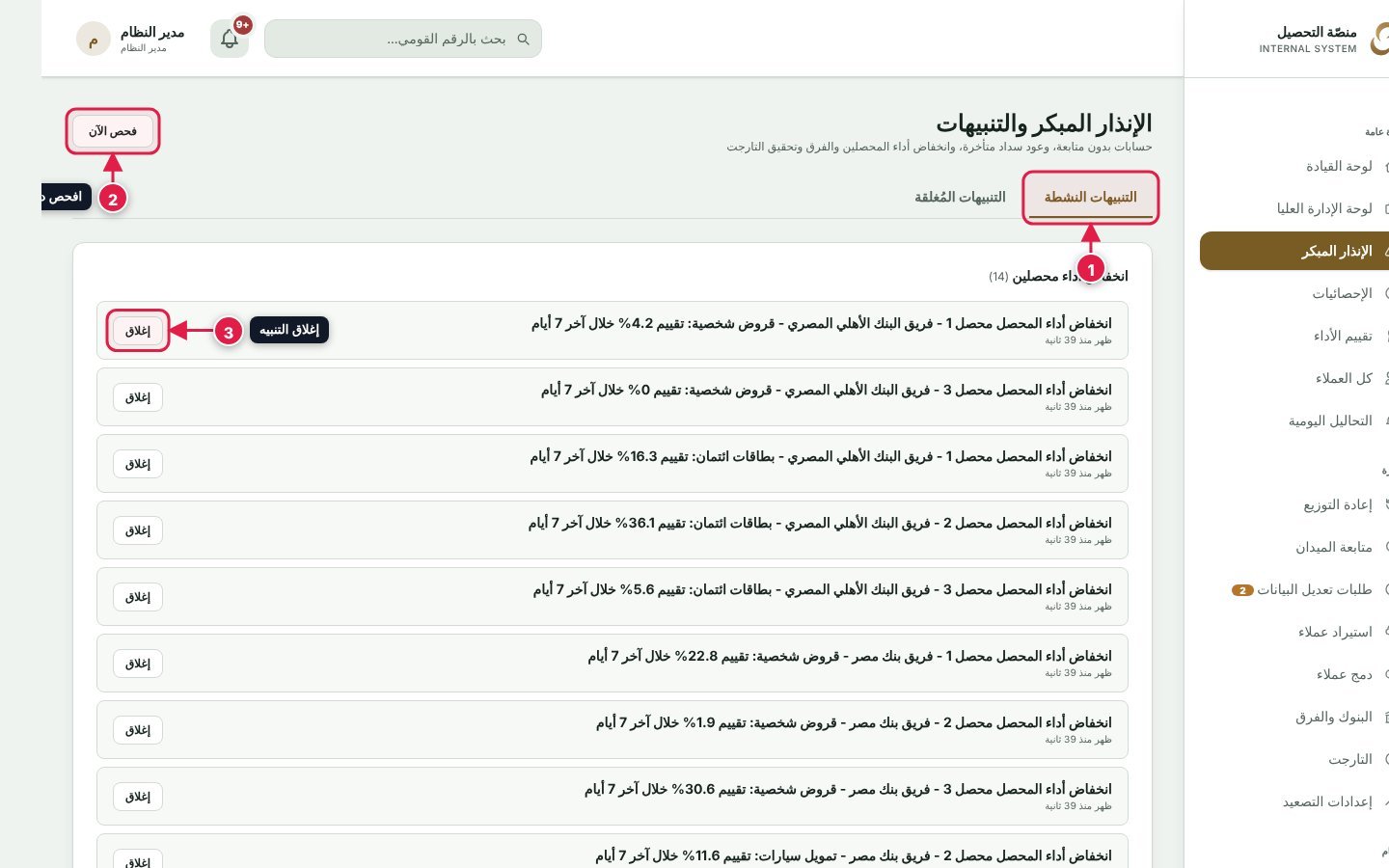
Task: Click the page title الإنذار المبكر والتنبيهات
Action: click(x=1044, y=123)
